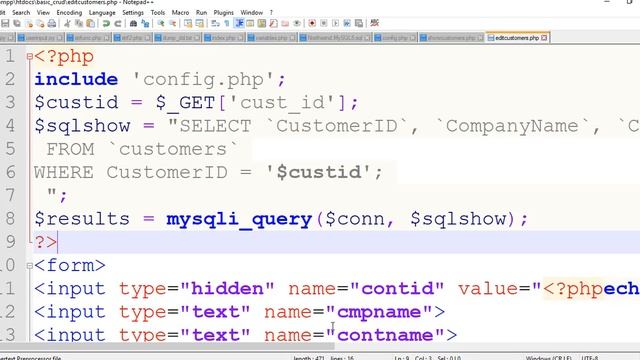Click the Cut scissors icon
The width and height of the screenshot is (640, 360).
click(x=67, y=23)
